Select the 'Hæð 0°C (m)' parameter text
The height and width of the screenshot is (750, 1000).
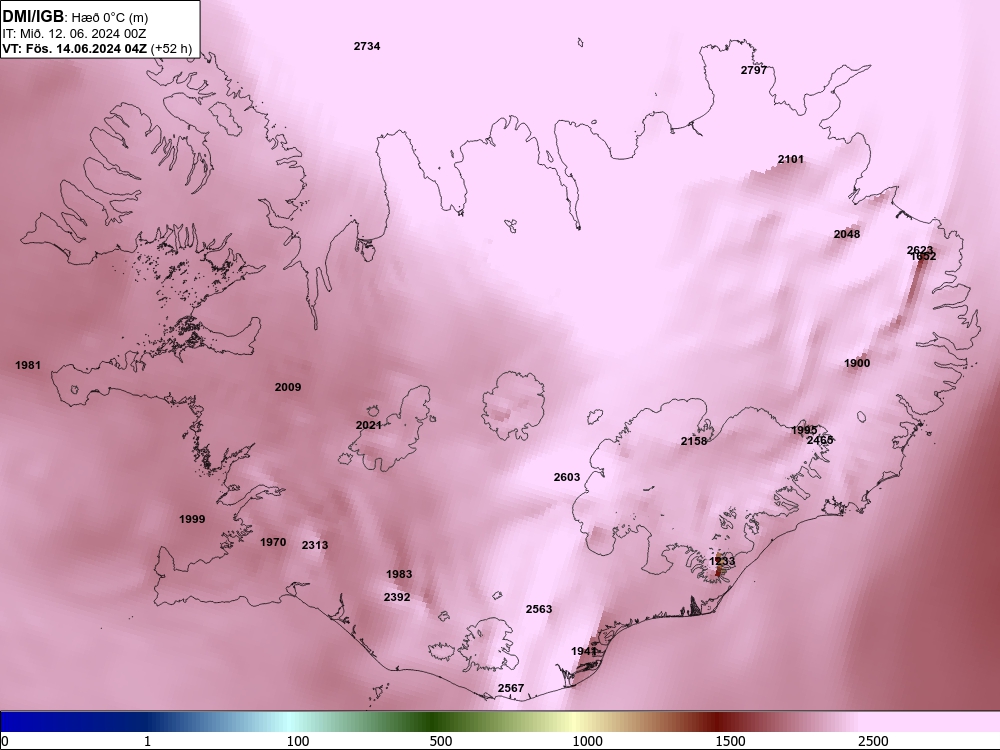click(108, 17)
